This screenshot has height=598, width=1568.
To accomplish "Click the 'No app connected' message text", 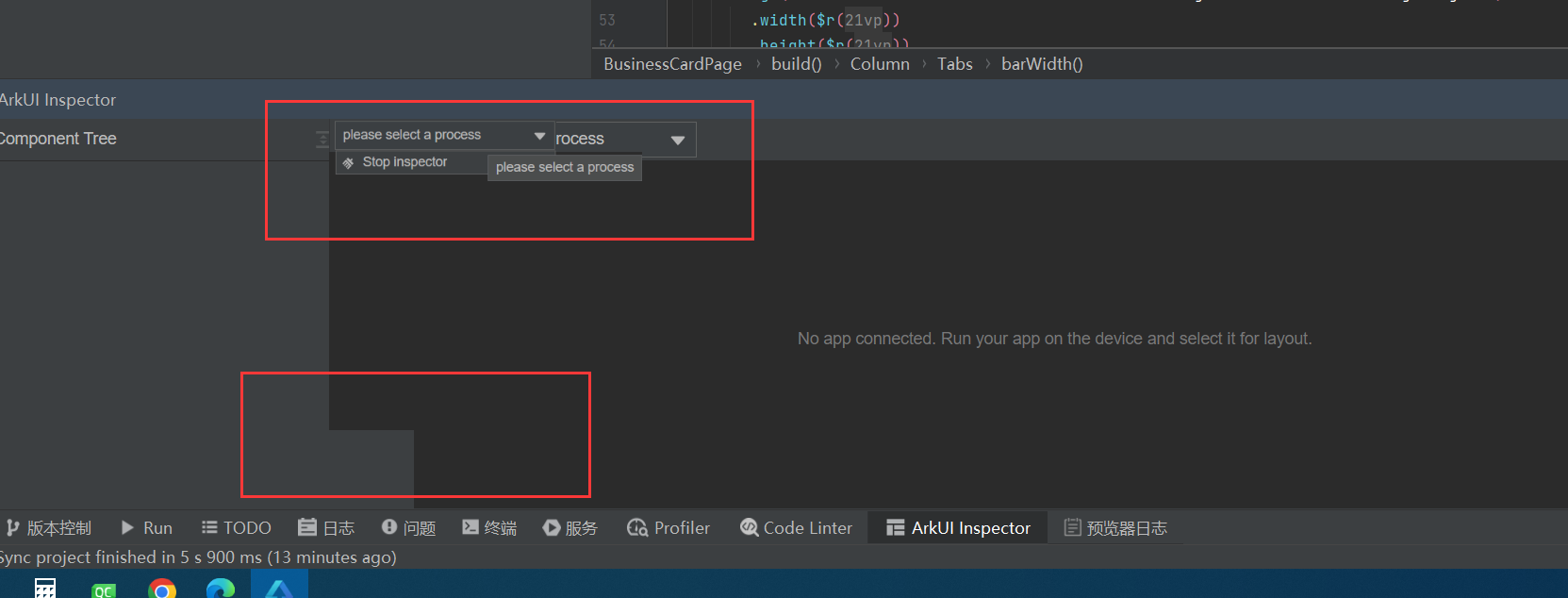I will (x=1054, y=339).
